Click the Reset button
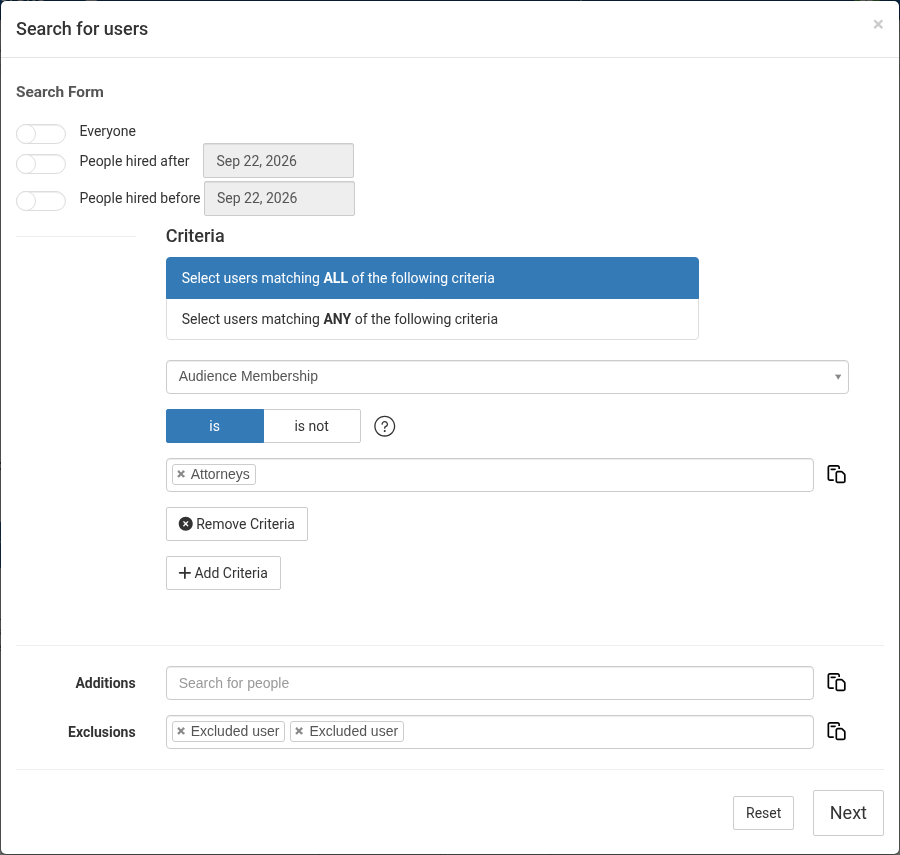Viewport: 900px width, 855px height. pyautogui.click(x=763, y=813)
